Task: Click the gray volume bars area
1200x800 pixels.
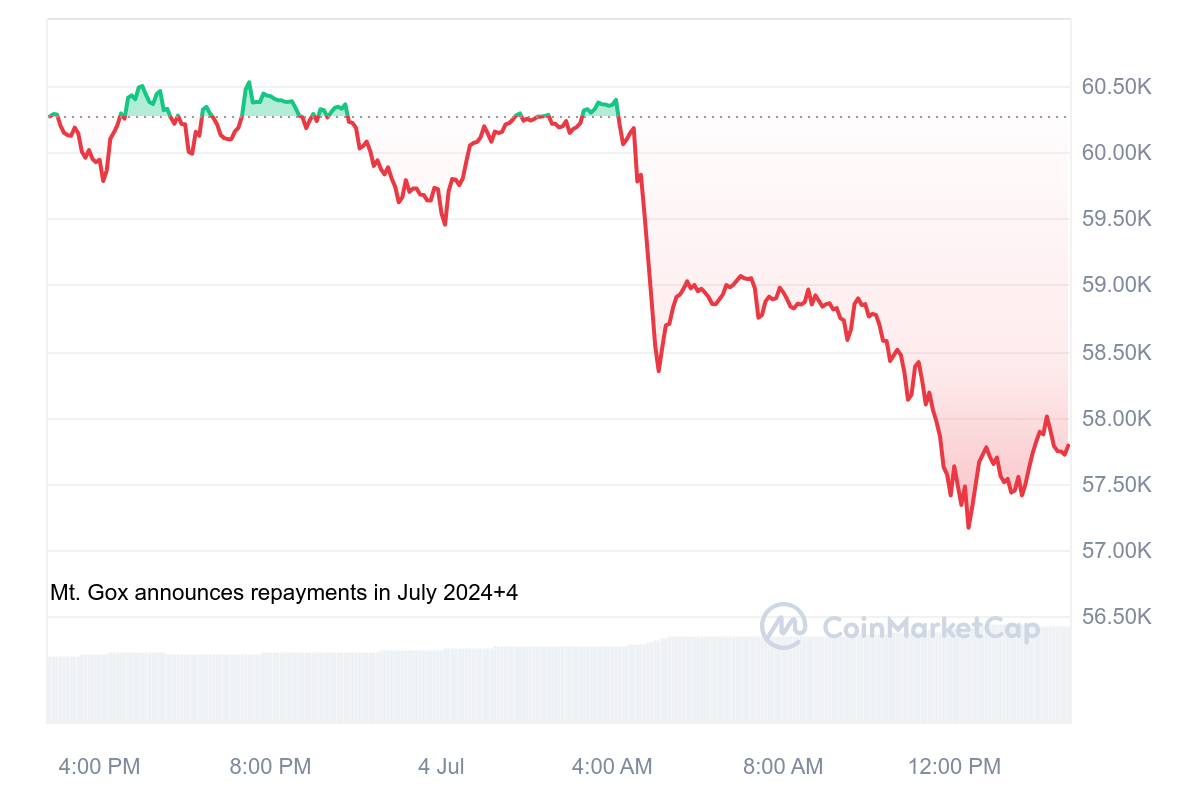Action: tap(558, 680)
